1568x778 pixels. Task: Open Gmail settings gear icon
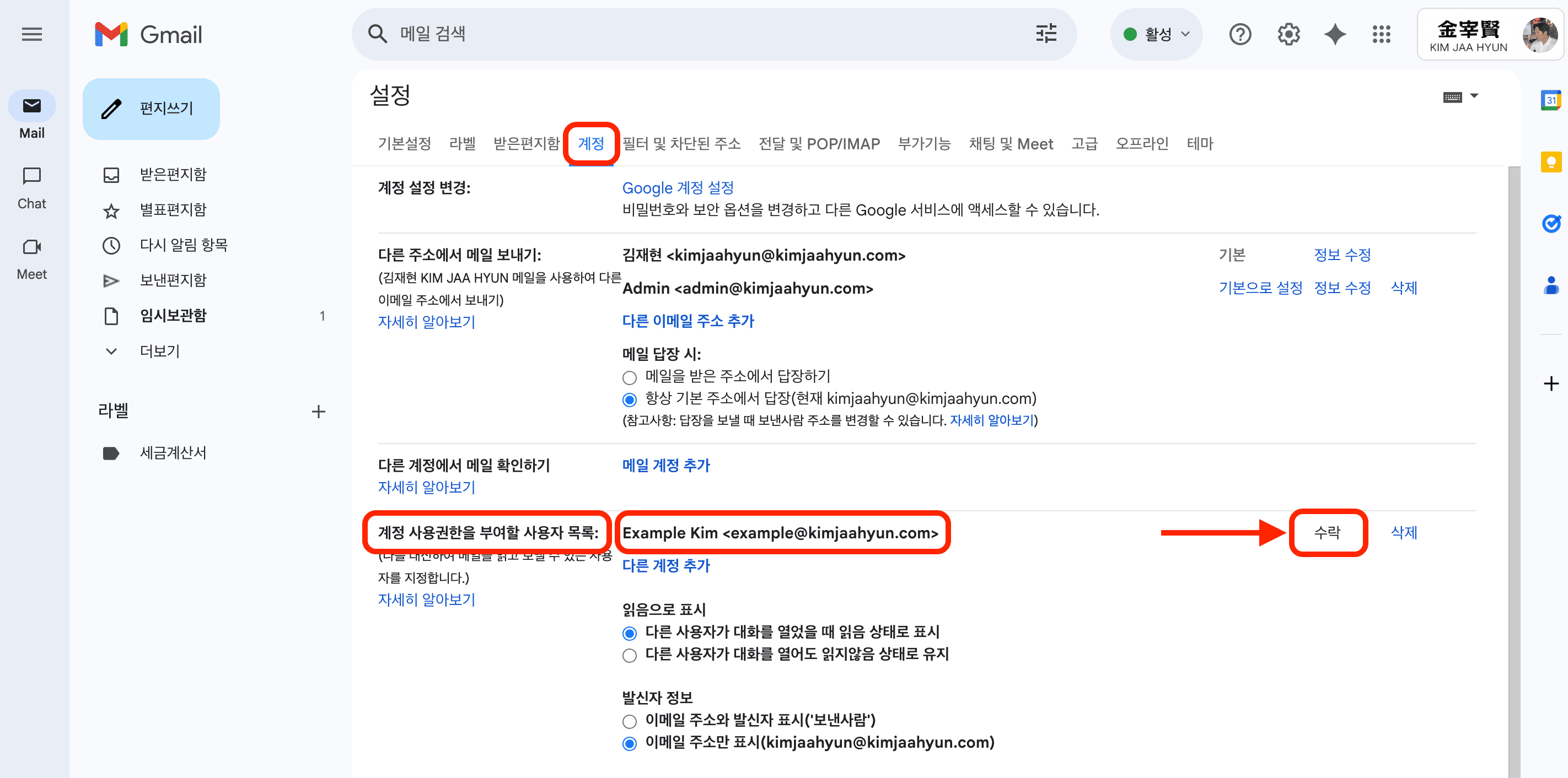click(1288, 34)
